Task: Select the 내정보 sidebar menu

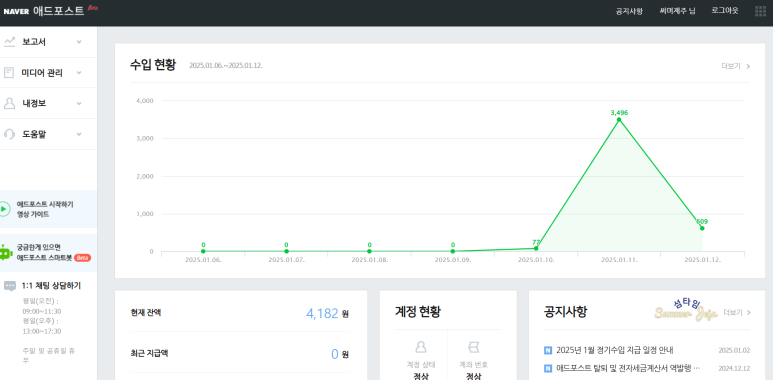Action: [48, 104]
